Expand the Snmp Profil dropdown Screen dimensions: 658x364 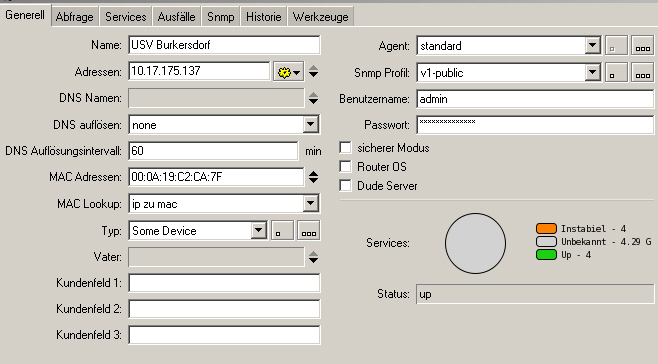coord(593,73)
